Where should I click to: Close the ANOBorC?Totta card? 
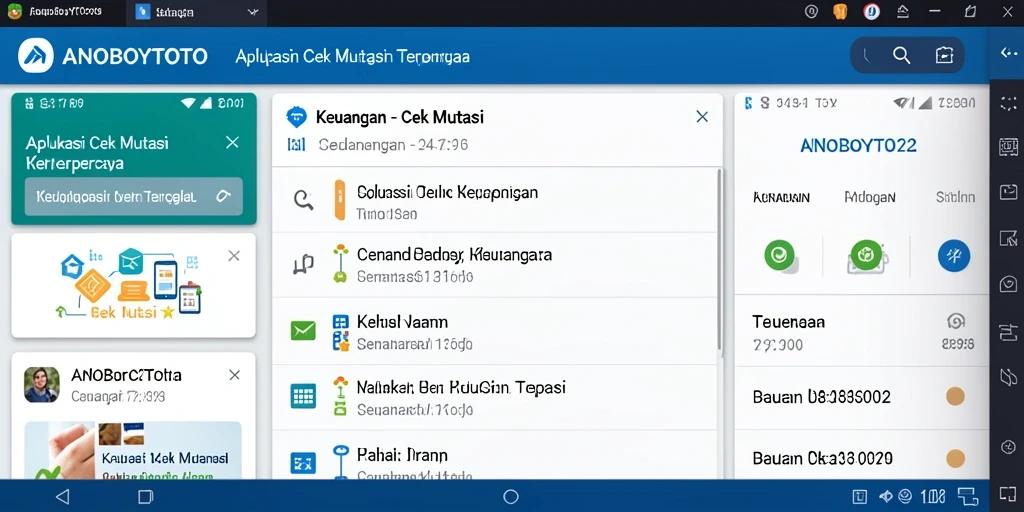pyautogui.click(x=234, y=375)
